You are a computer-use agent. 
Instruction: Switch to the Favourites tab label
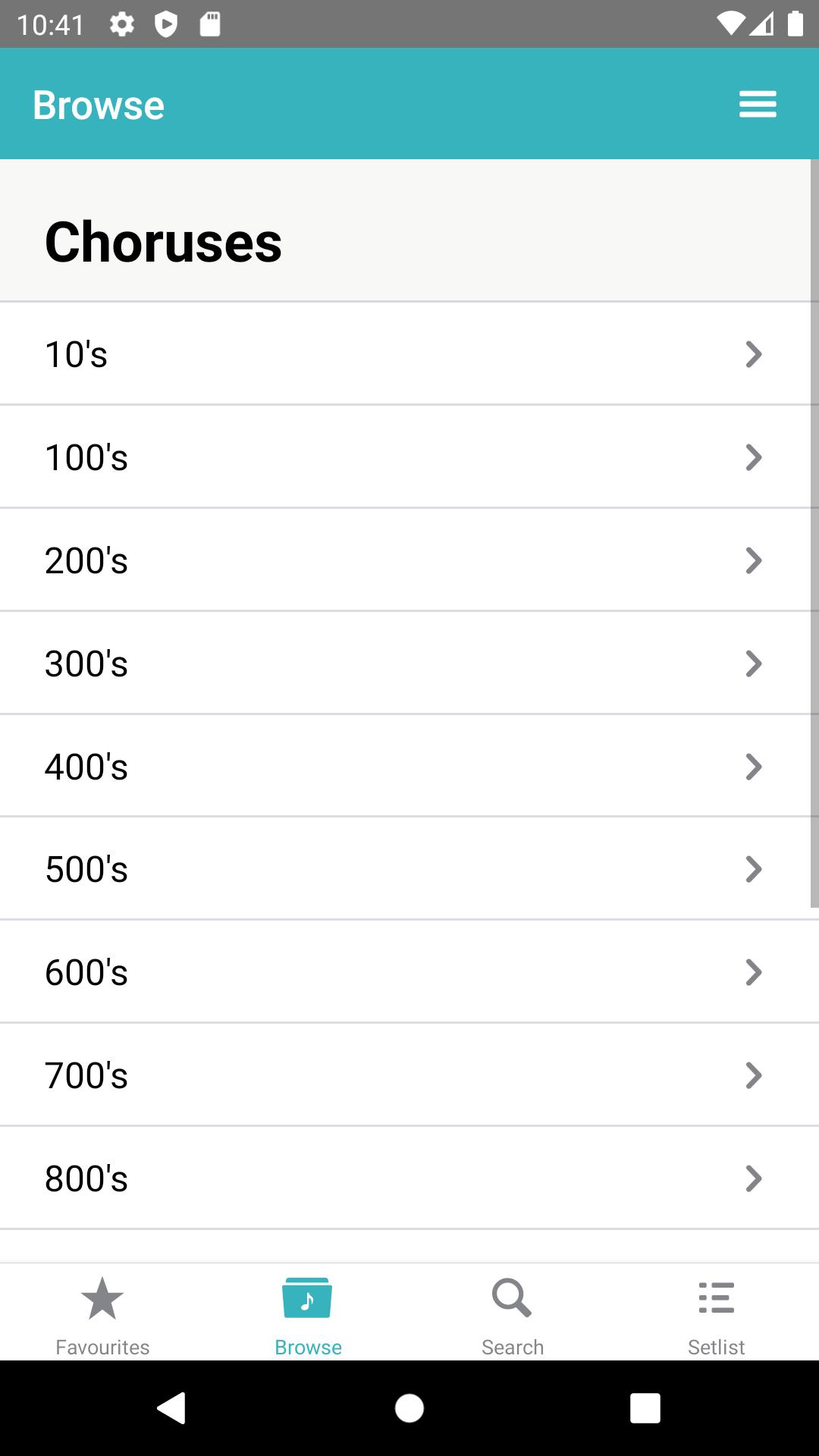pyautogui.click(x=102, y=1348)
